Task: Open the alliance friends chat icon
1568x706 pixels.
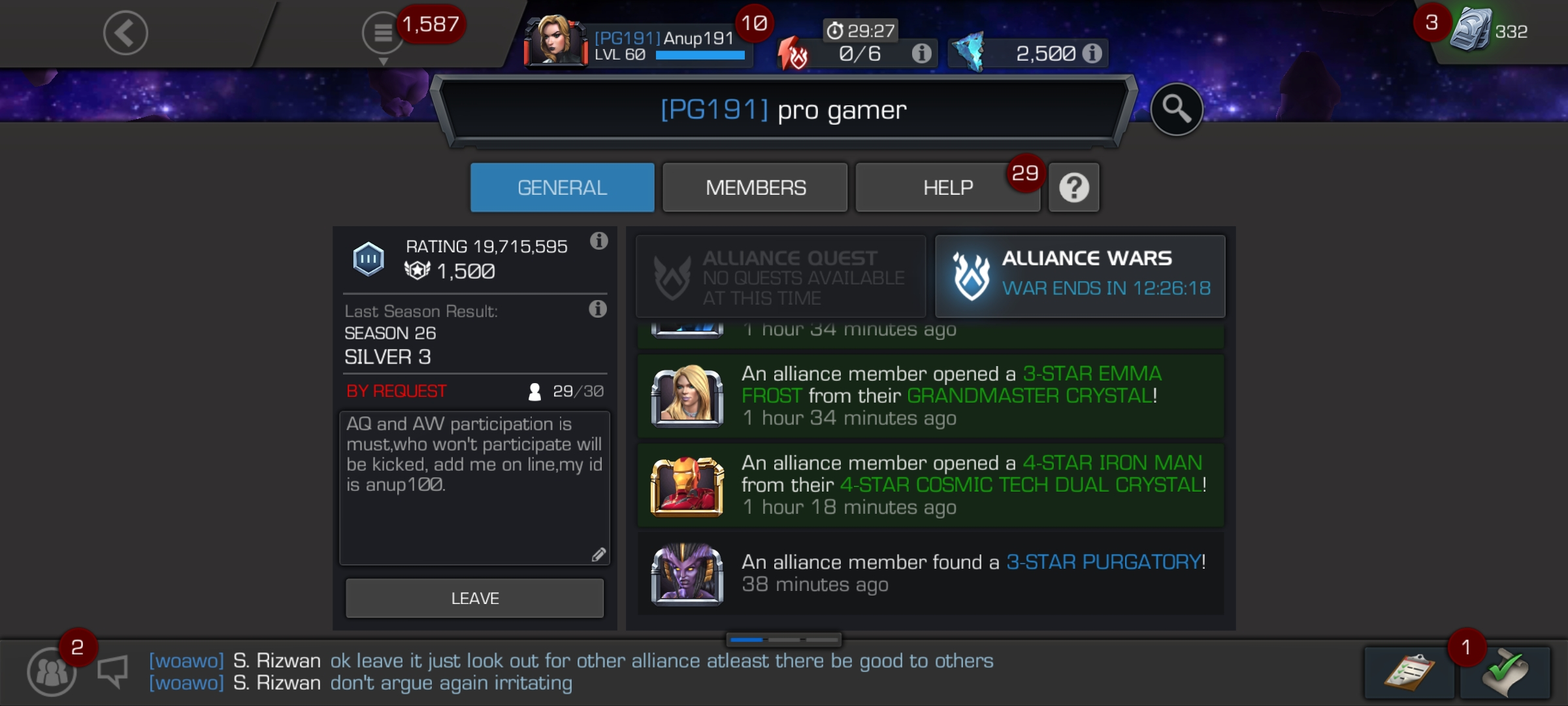Action: 52,671
